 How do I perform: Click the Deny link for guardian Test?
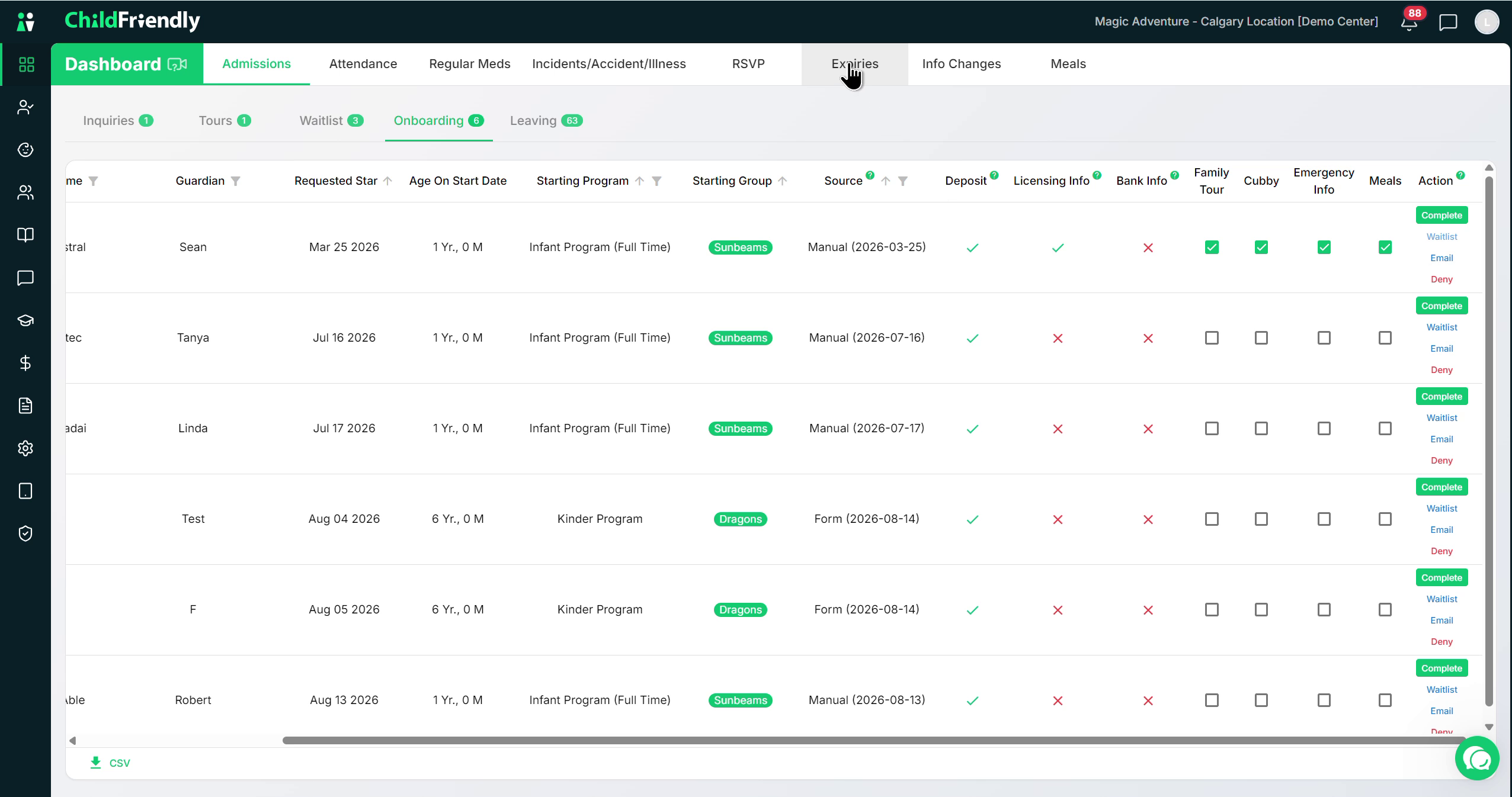pos(1441,551)
